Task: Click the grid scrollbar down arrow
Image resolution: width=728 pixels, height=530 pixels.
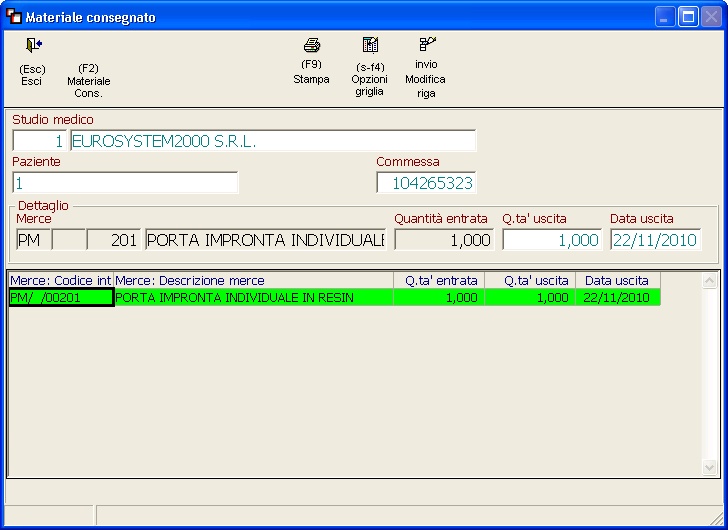Action: tap(709, 467)
